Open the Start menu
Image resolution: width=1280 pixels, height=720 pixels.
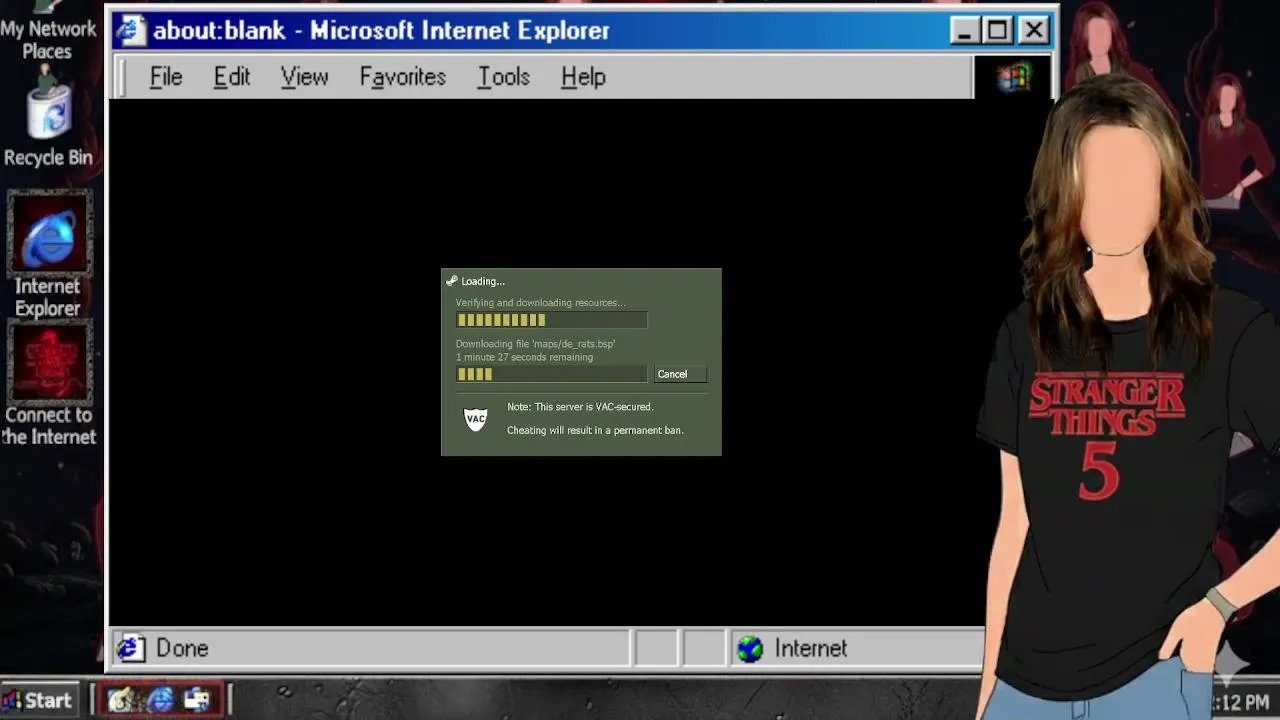[x=38, y=700]
